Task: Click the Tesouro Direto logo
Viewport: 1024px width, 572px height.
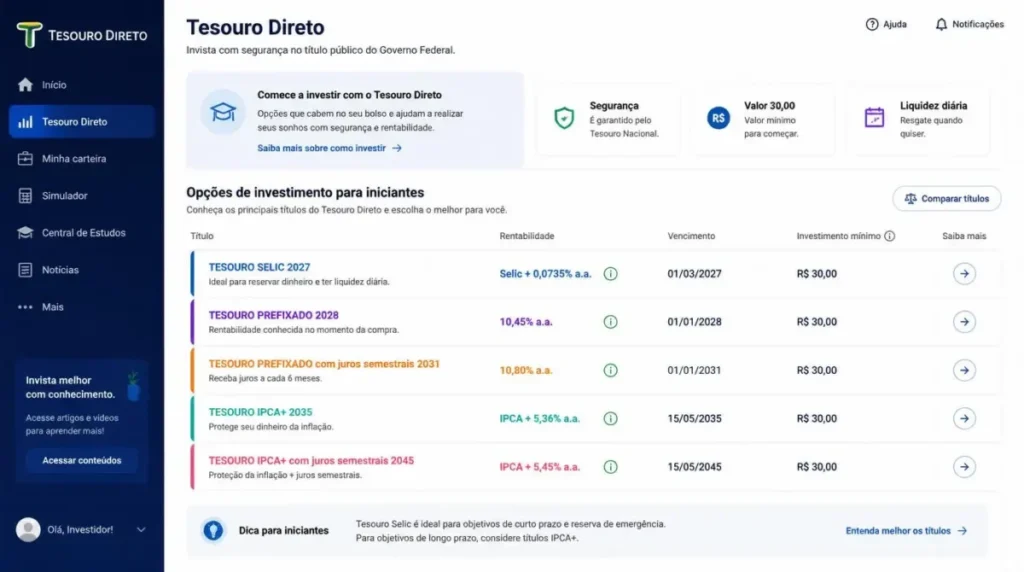Action: click(82, 35)
